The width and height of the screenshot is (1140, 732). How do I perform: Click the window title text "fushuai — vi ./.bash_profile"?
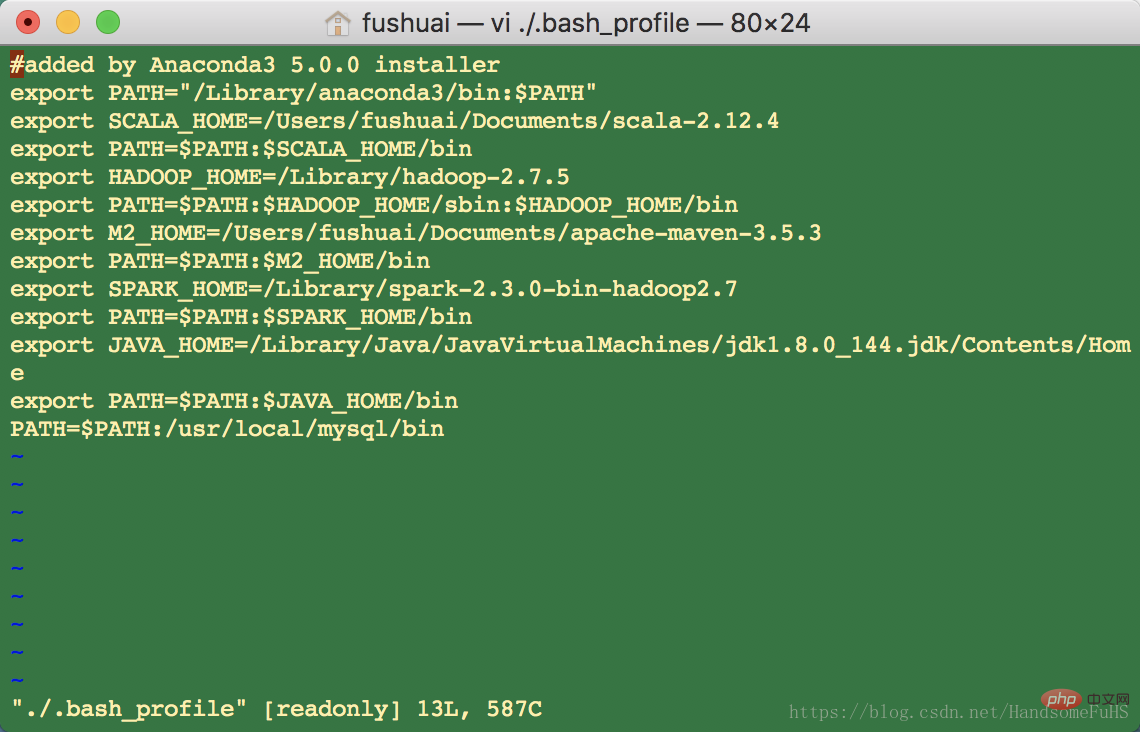pyautogui.click(x=526, y=23)
